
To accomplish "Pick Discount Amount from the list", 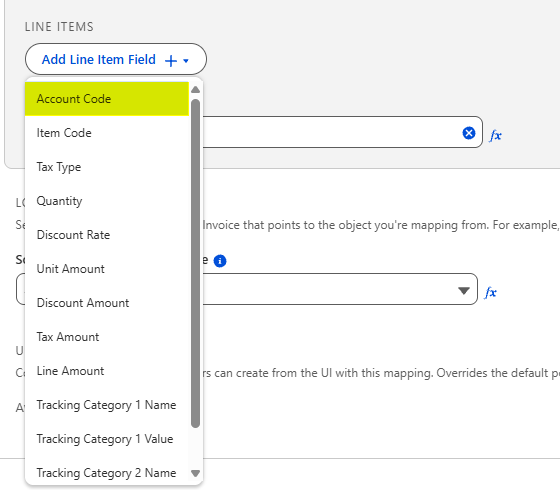I will (107, 303).
